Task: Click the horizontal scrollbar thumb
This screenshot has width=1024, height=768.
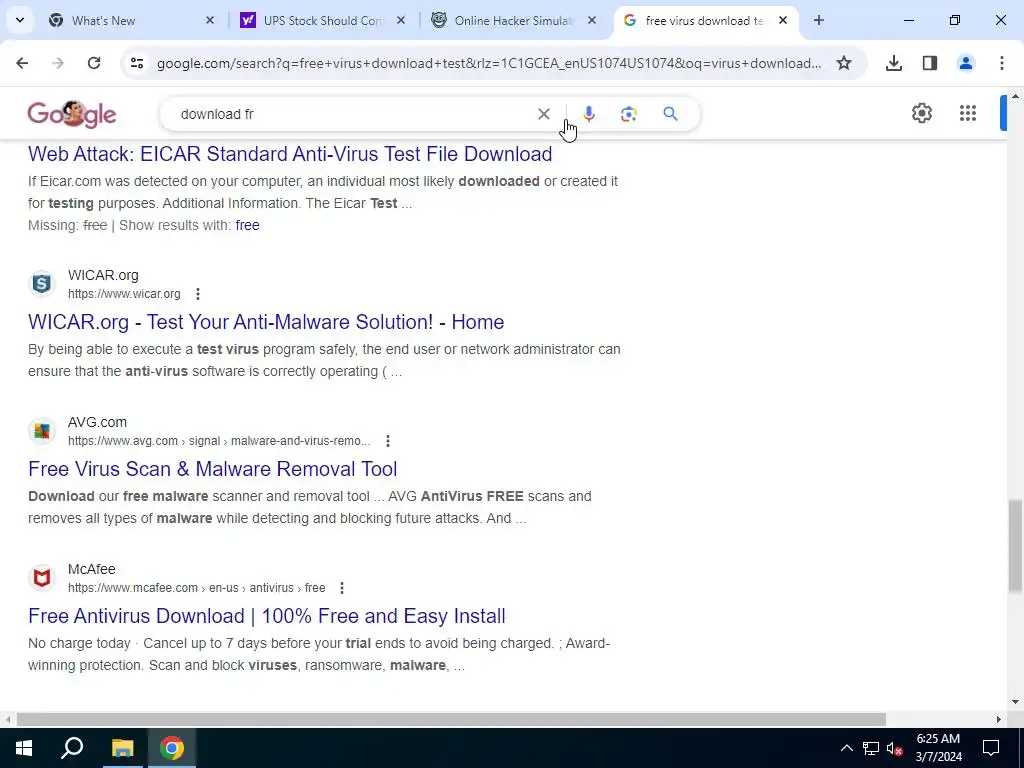Action: coord(451,720)
